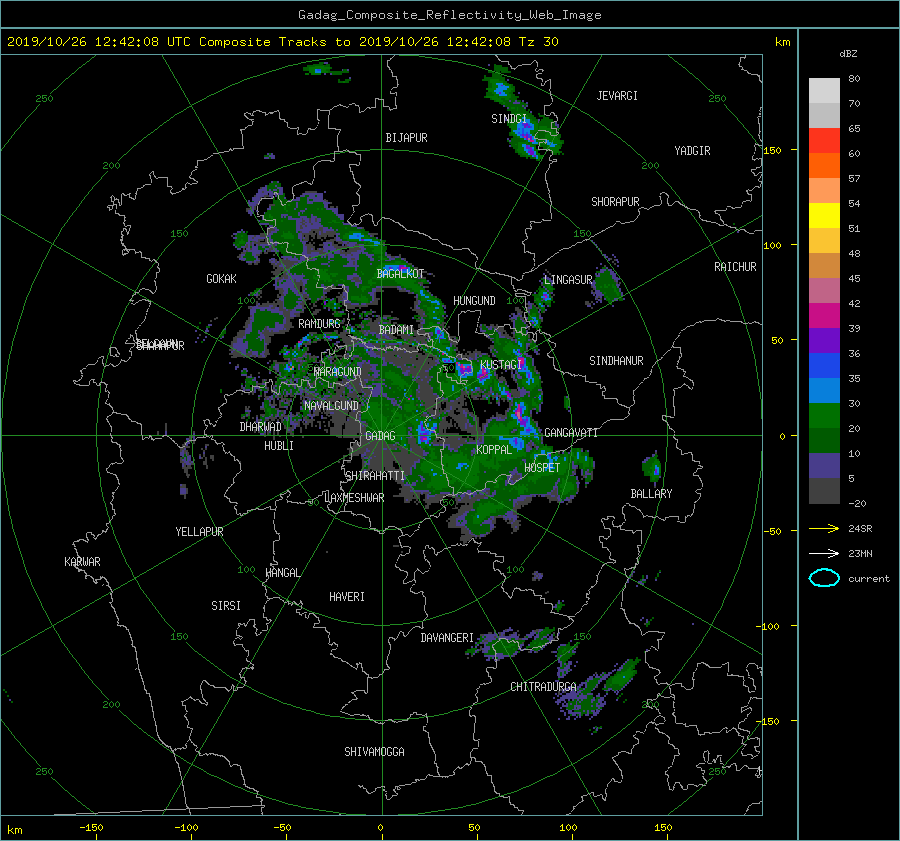Click the DAVANGERI city label
Screen dimensions: 900x841
tap(447, 638)
